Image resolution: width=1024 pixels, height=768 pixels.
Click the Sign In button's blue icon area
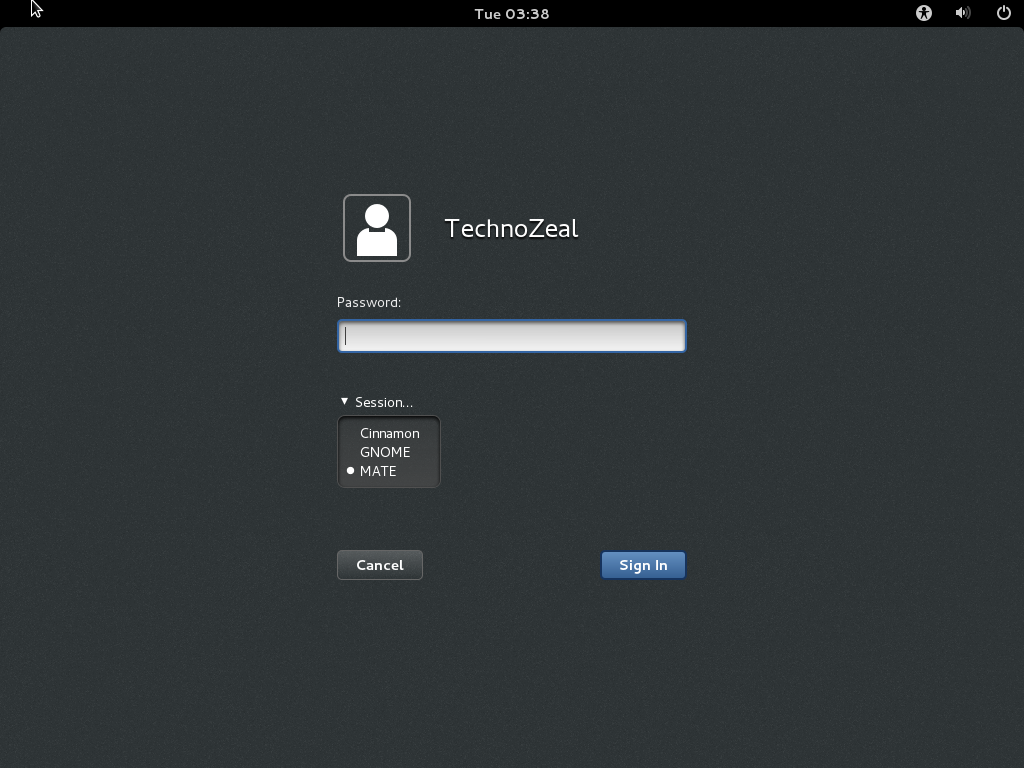point(643,565)
